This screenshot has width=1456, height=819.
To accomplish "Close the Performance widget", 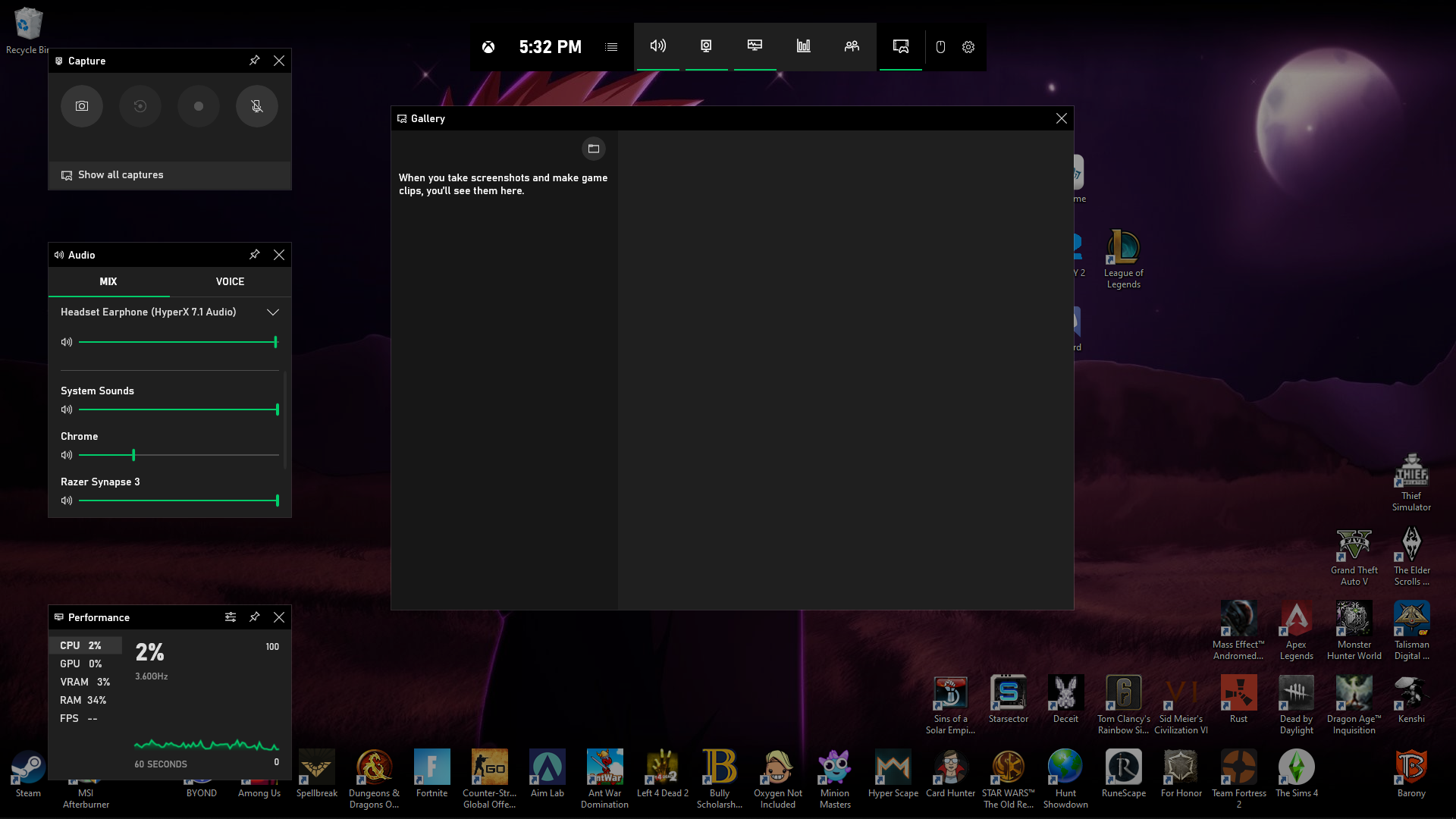I will 279,617.
